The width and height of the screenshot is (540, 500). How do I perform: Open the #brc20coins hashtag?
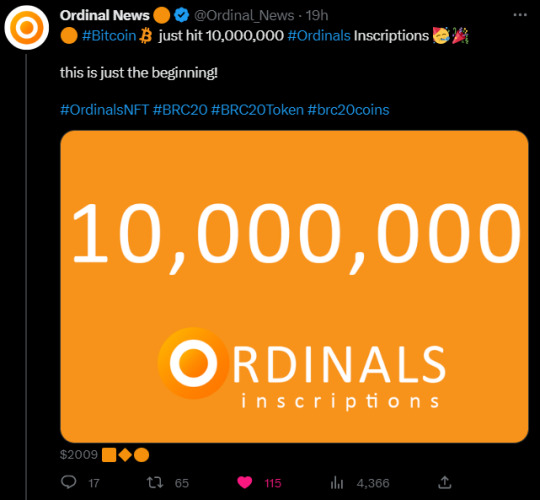click(348, 110)
